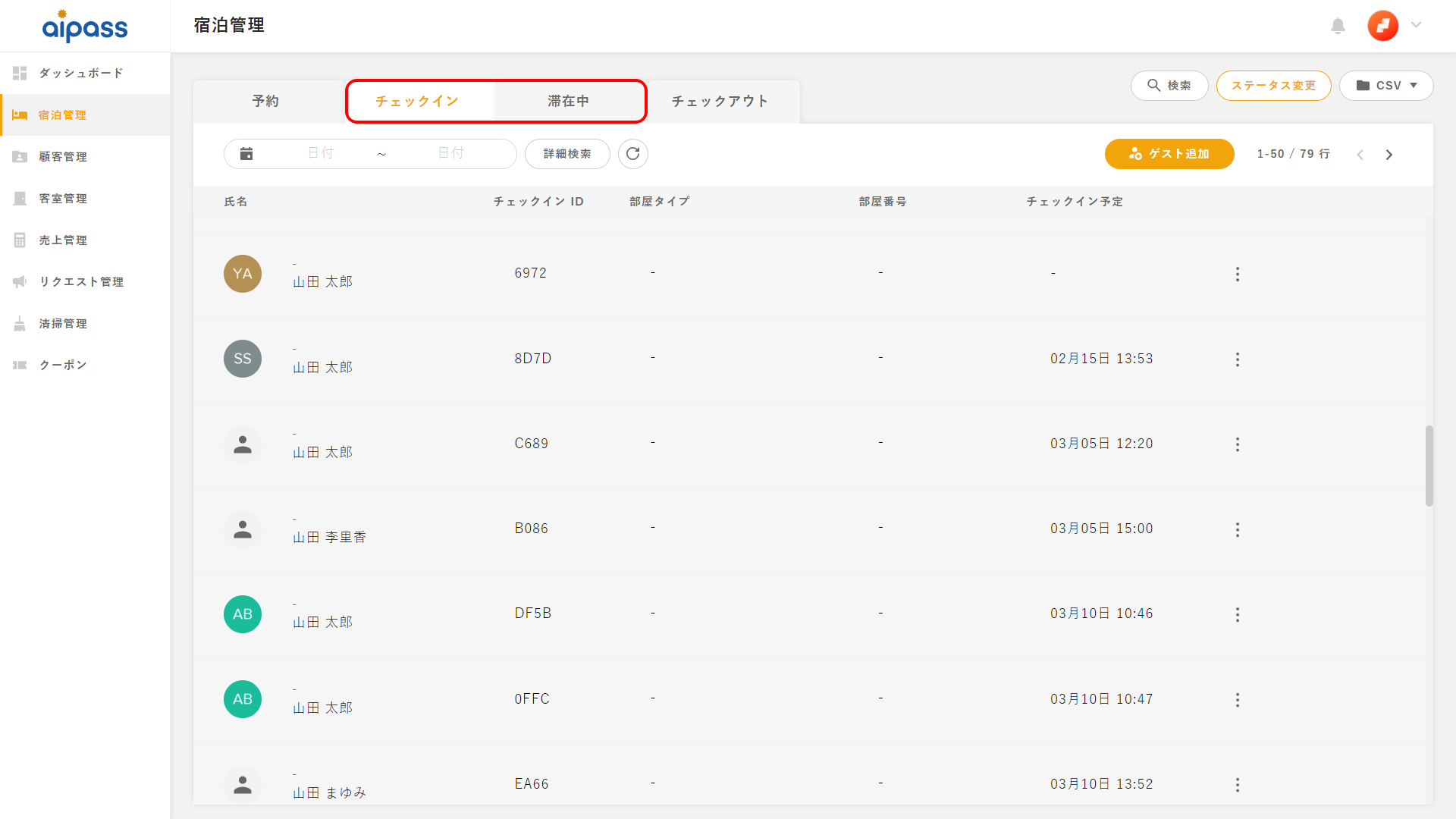Click the calendar icon in date filter

(246, 154)
